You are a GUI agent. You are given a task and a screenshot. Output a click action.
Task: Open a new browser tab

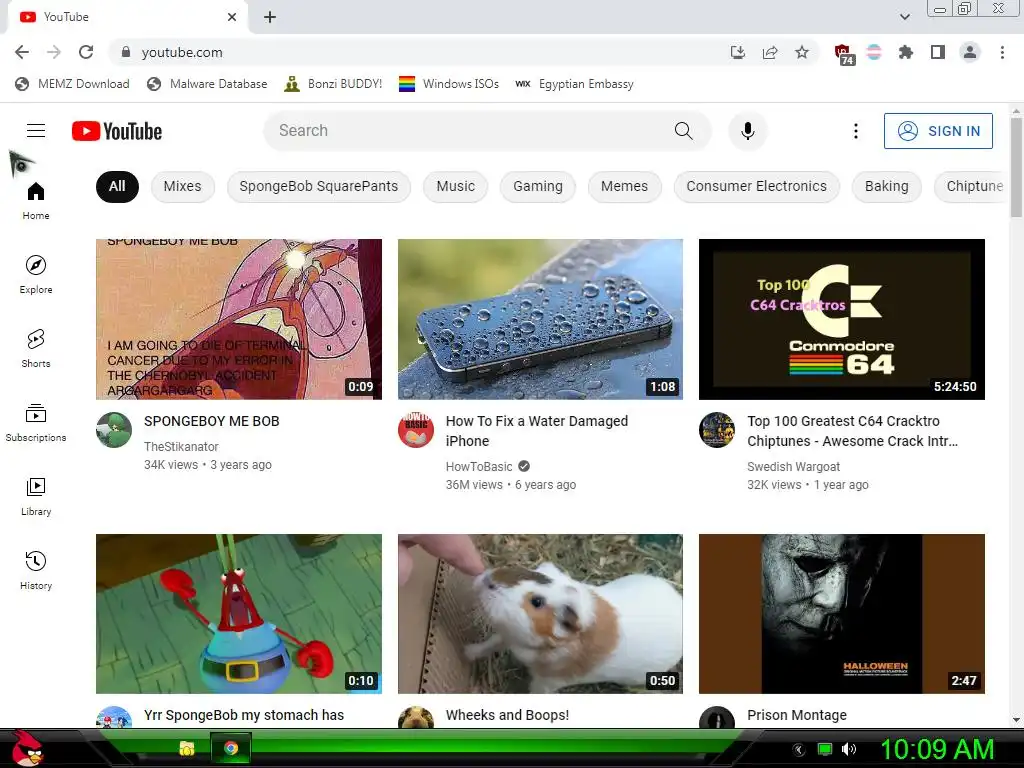point(270,17)
